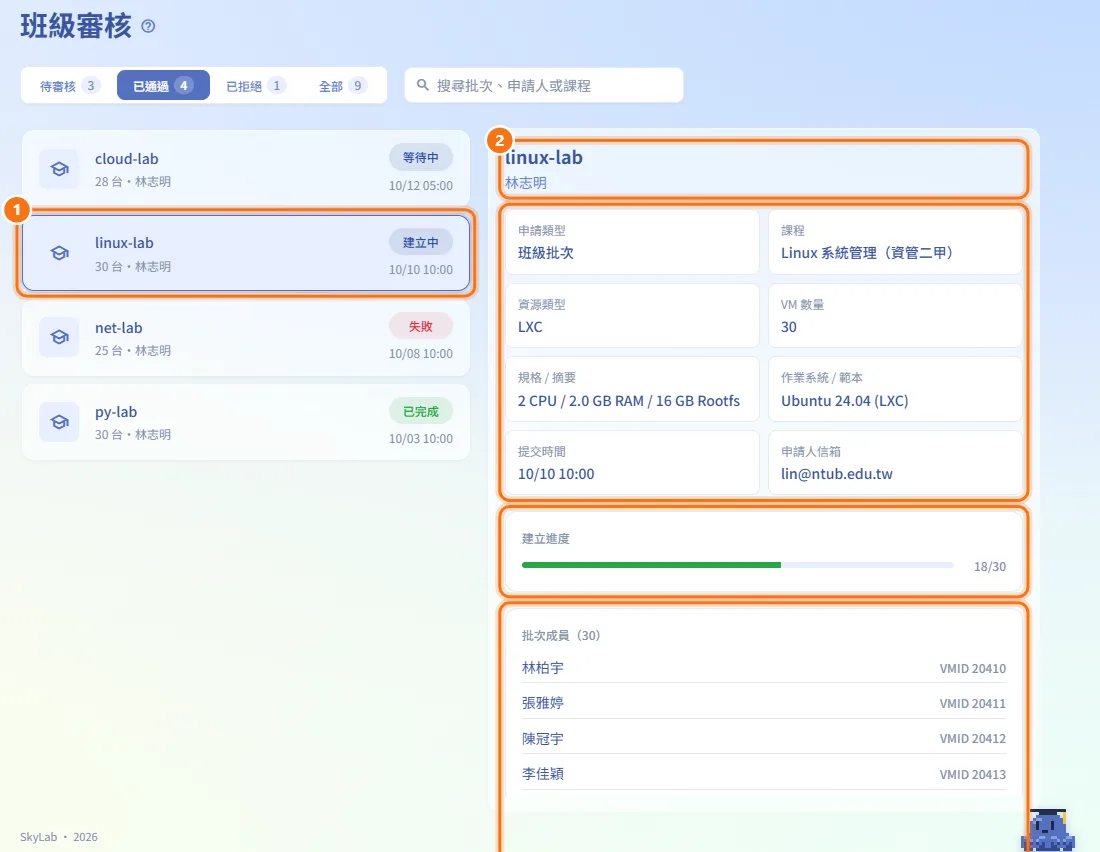Click the graduation cap icon for linux-lab

click(60, 253)
